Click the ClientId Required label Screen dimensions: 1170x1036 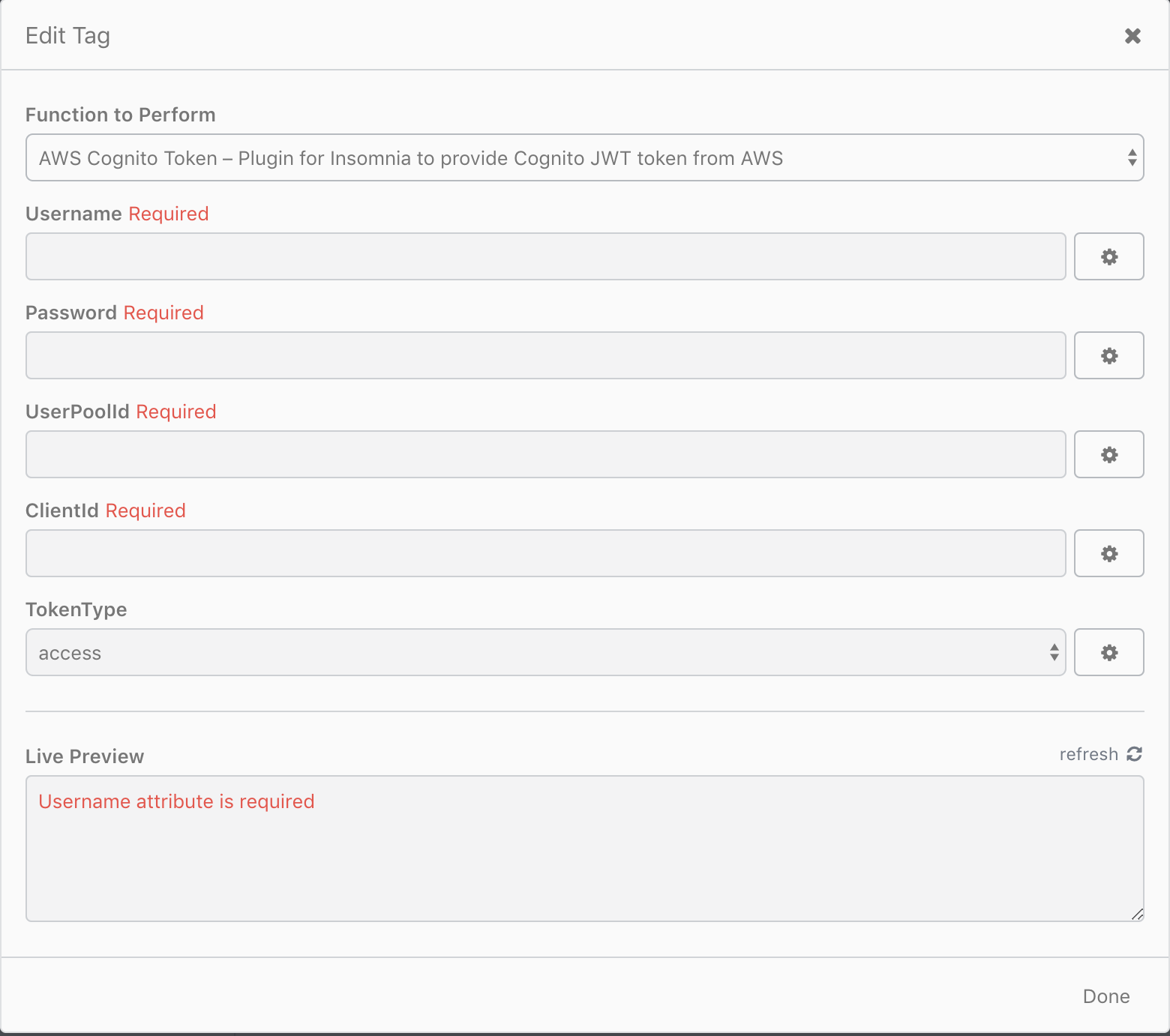(106, 511)
